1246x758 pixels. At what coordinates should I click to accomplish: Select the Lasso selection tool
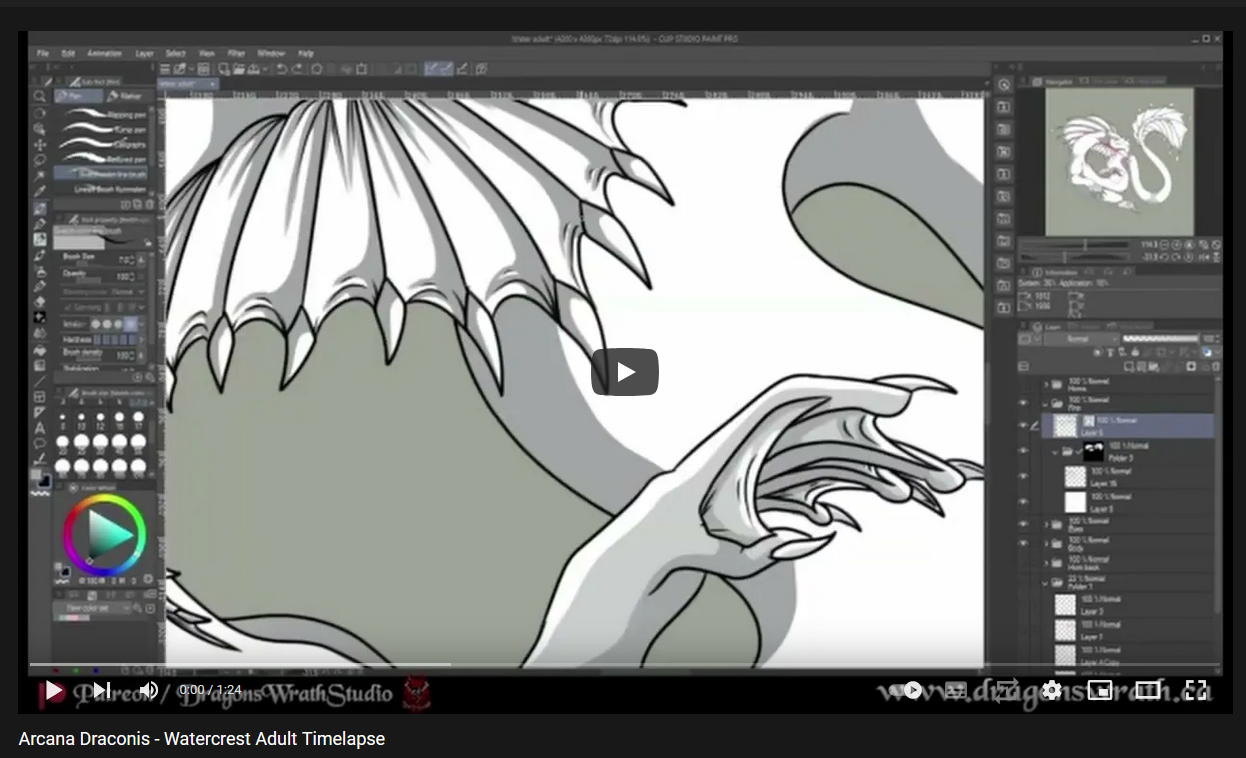(x=39, y=160)
